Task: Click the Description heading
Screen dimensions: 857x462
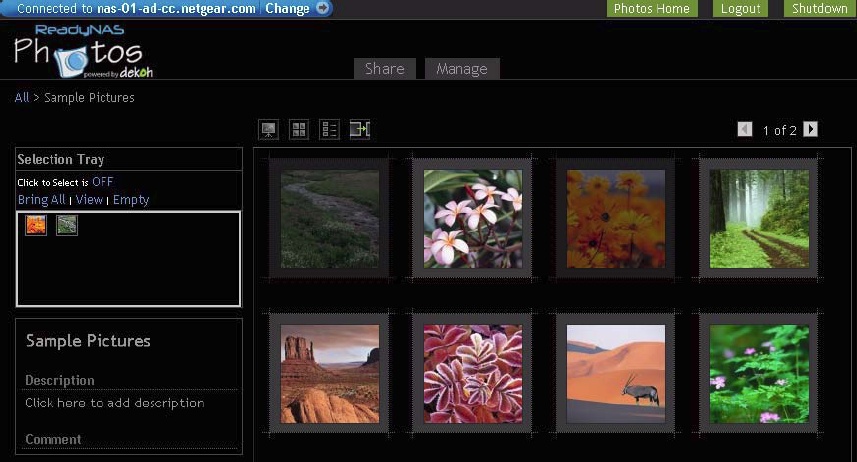Action: (x=60, y=380)
